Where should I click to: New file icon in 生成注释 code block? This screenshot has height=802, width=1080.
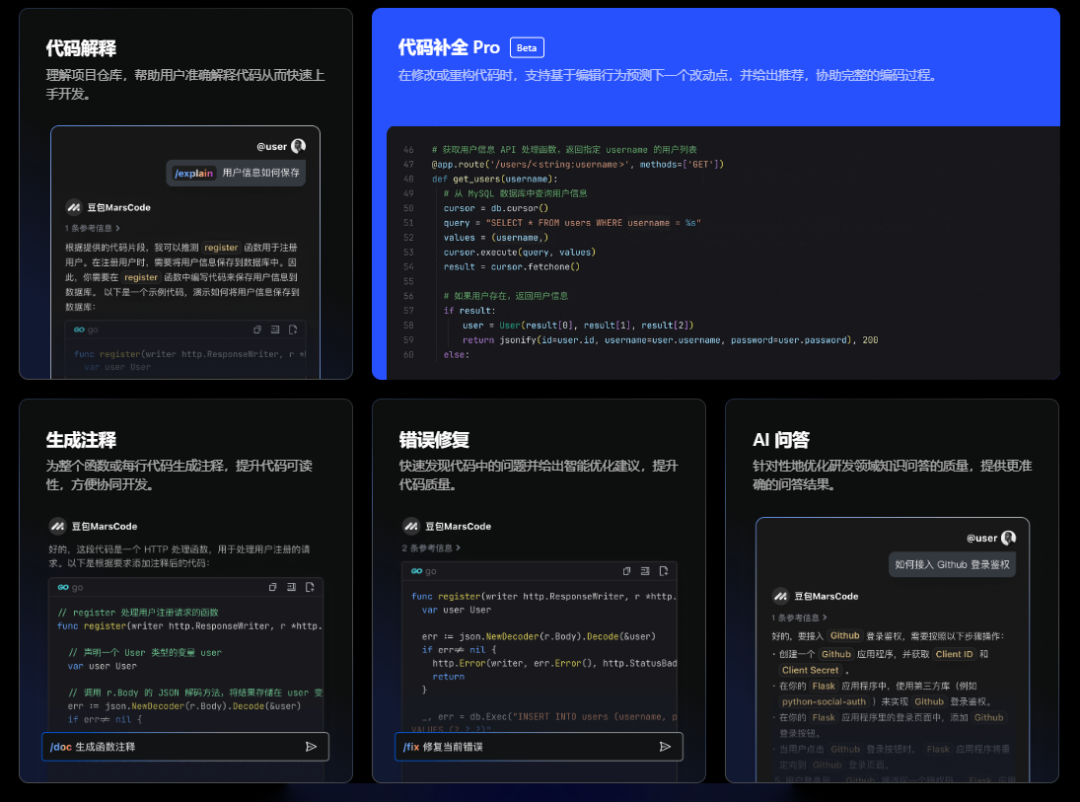coord(310,587)
